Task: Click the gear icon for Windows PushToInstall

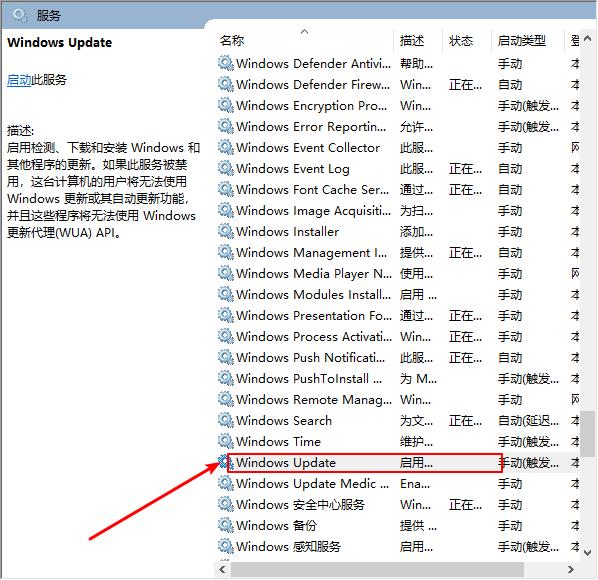Action: [226, 378]
